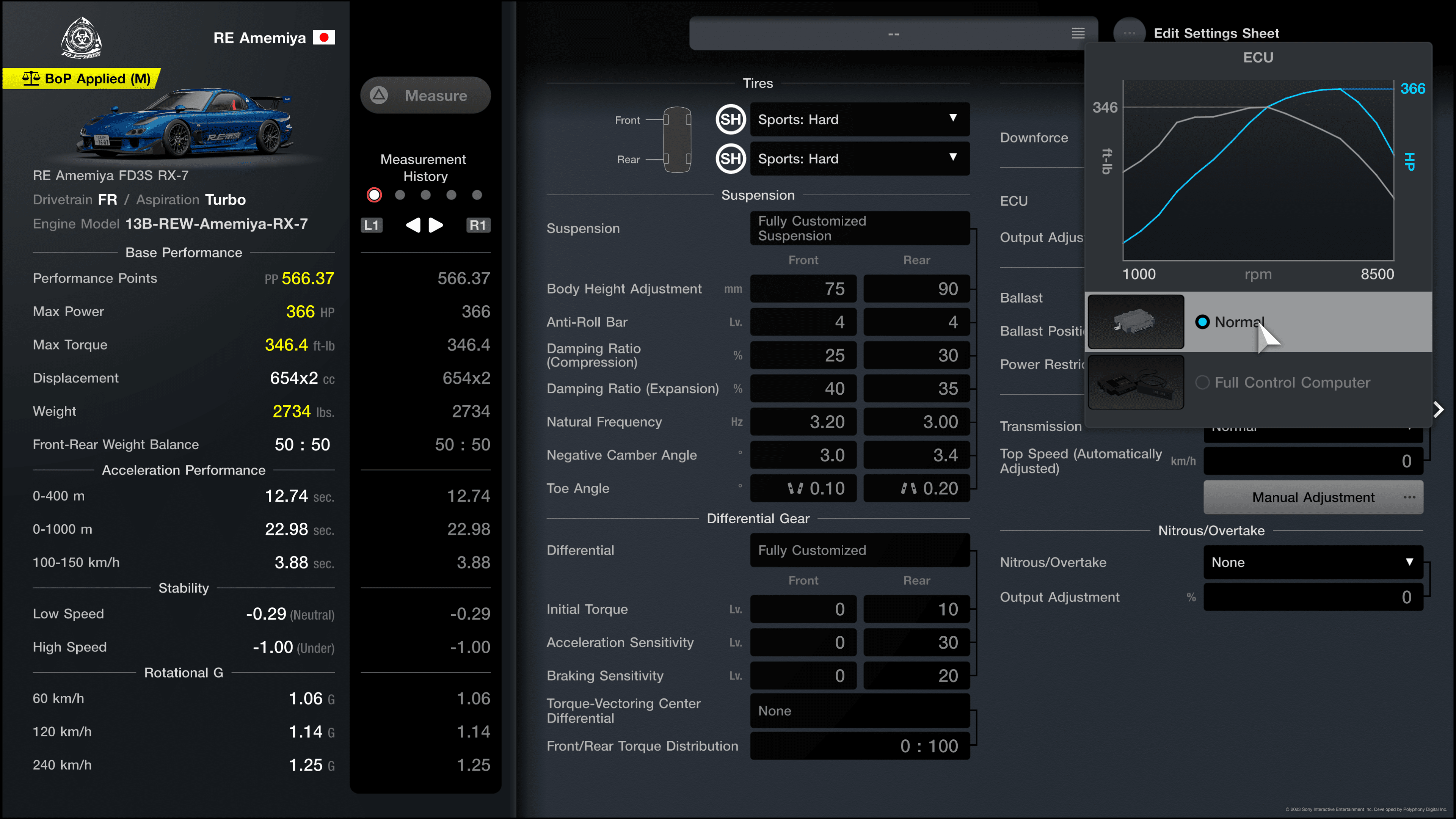The height and width of the screenshot is (819, 1456).
Task: Open the Suspension type selector
Action: pyautogui.click(x=859, y=228)
